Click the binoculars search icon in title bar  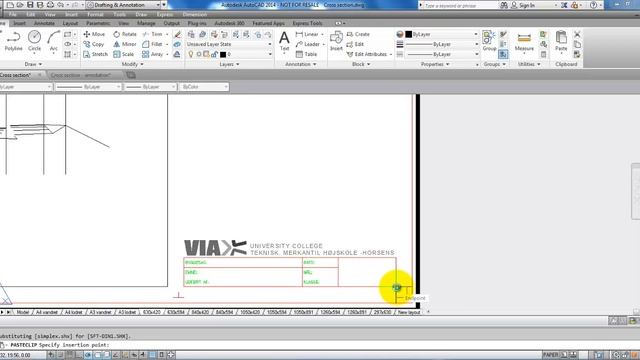[x=504, y=5]
